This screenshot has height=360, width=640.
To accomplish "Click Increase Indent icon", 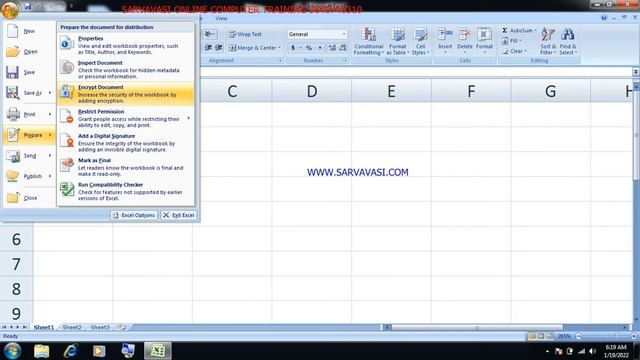I will [219, 48].
